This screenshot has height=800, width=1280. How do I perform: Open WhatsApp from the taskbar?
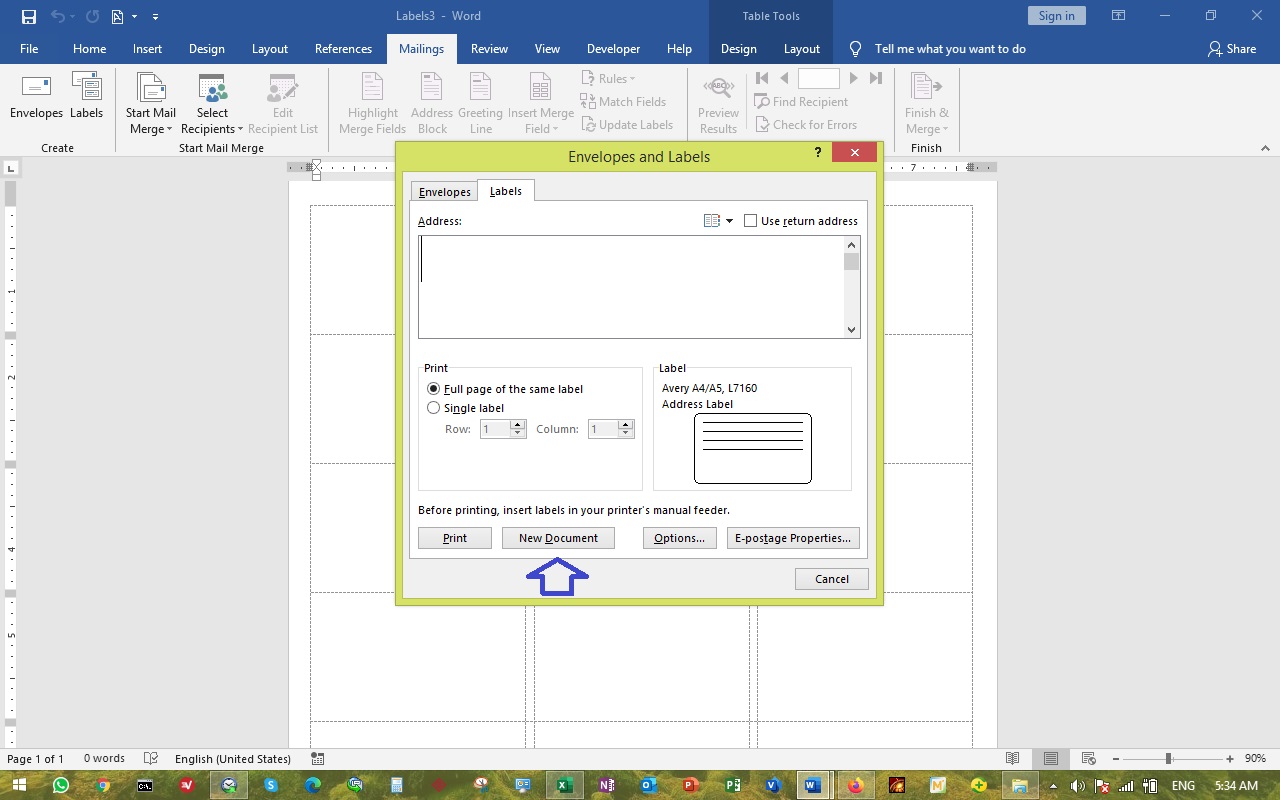(61, 785)
